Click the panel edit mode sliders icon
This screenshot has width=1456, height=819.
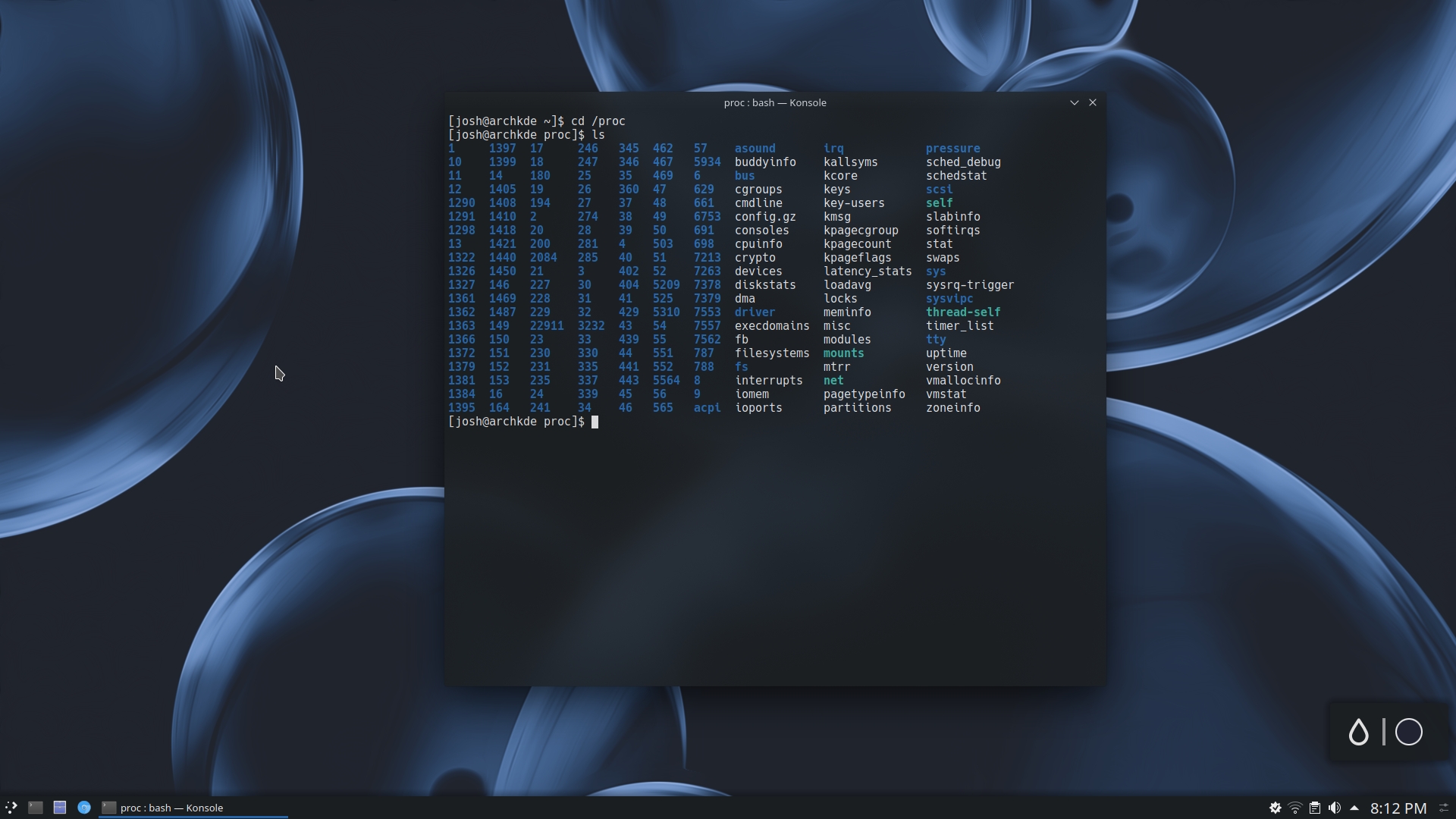tap(1444, 808)
